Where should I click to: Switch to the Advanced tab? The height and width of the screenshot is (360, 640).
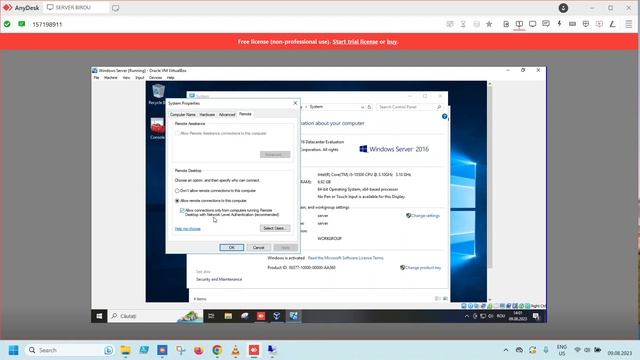click(x=227, y=115)
